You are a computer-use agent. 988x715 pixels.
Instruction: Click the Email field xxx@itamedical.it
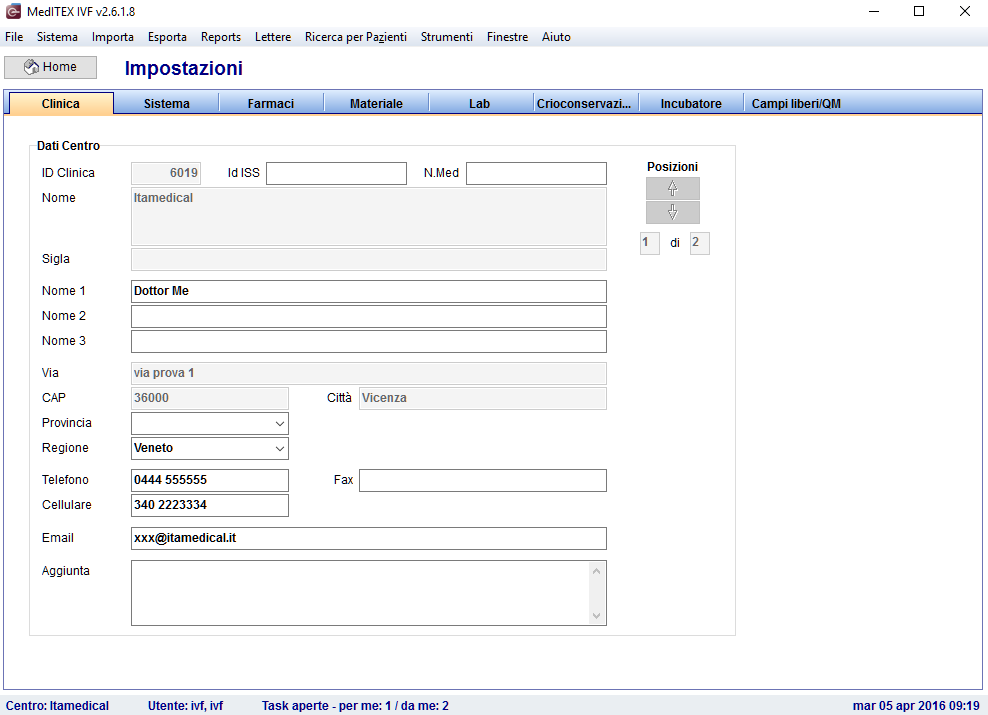369,539
